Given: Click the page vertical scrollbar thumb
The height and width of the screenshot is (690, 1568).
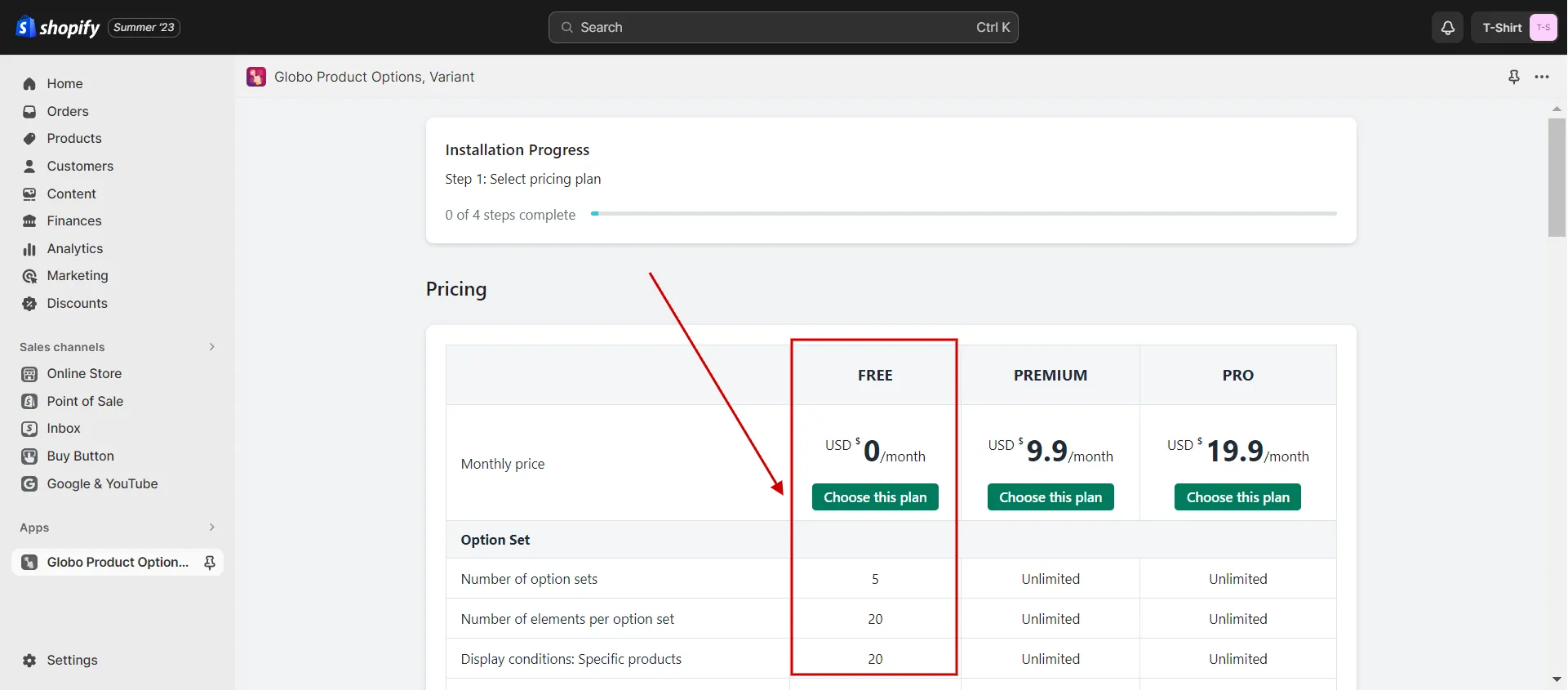Looking at the screenshot, I should coord(1557,177).
